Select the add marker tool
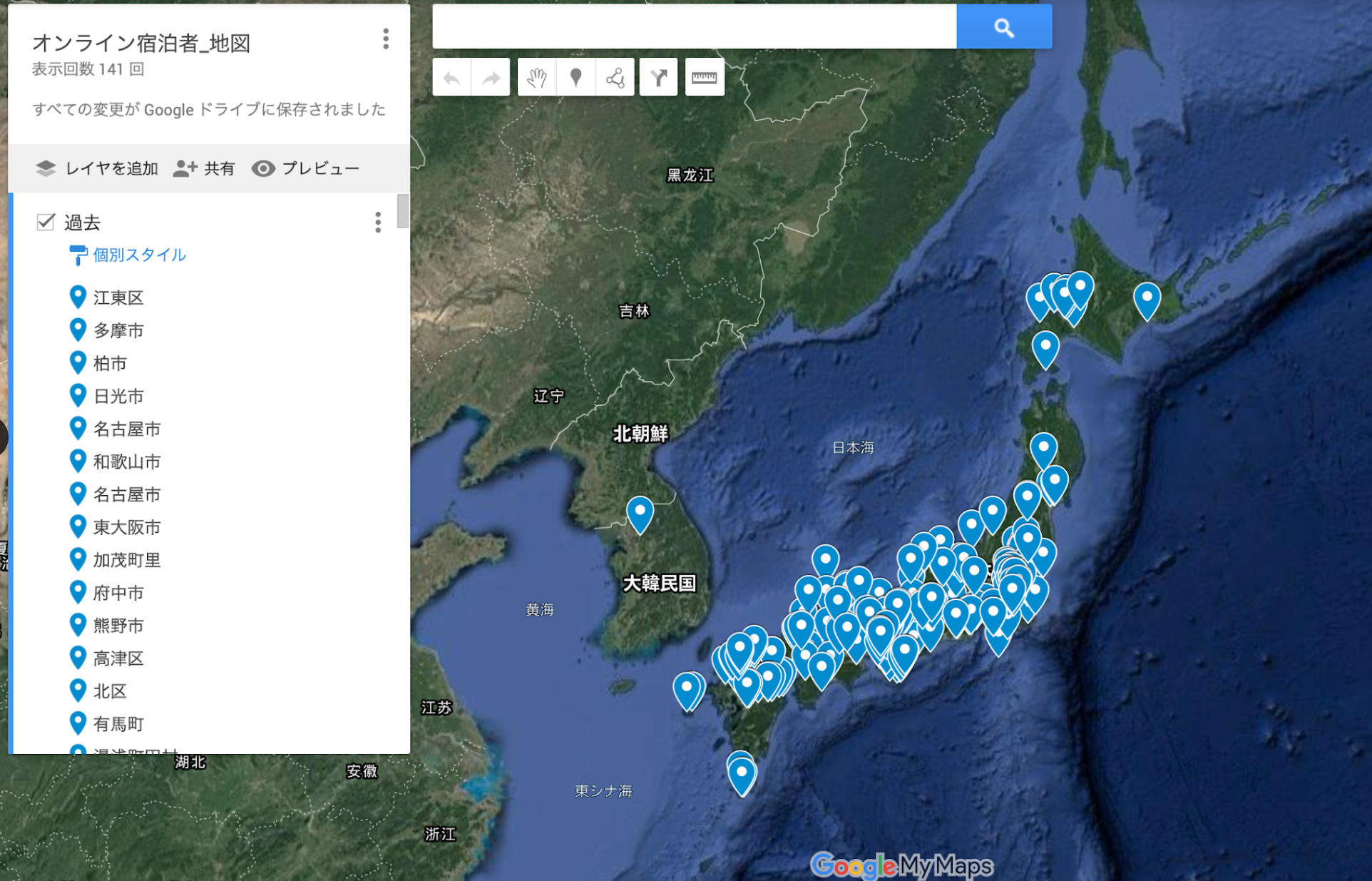The width and height of the screenshot is (1372, 881). pyautogui.click(x=575, y=78)
